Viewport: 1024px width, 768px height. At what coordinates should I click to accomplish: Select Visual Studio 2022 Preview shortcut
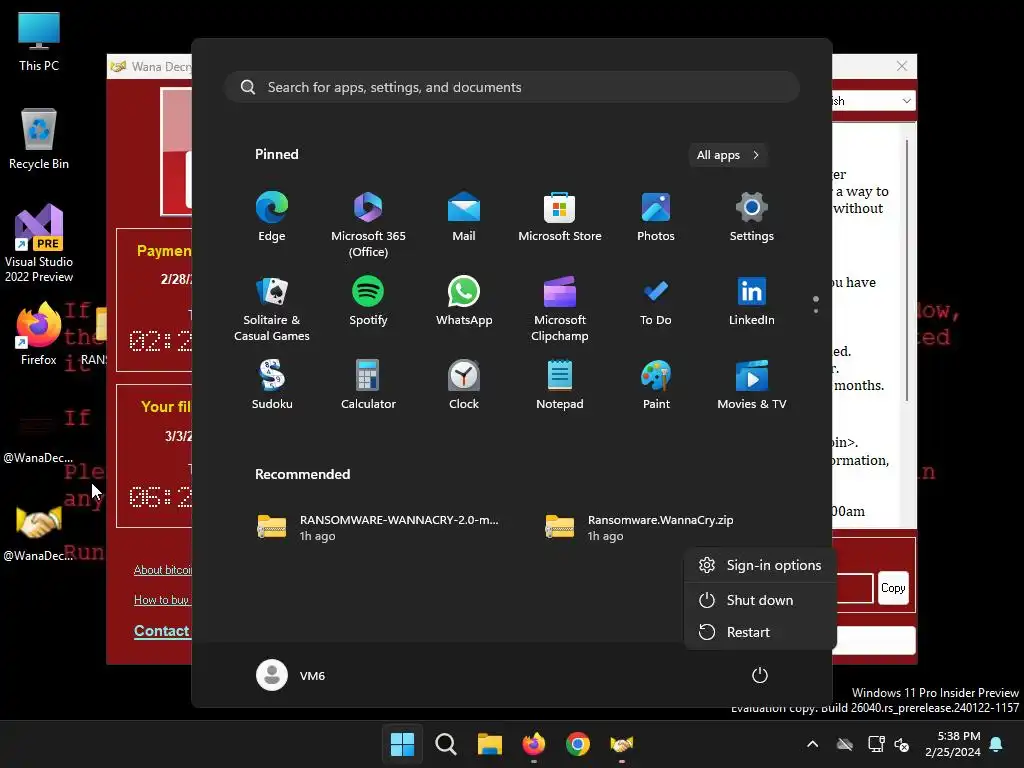[x=39, y=243]
